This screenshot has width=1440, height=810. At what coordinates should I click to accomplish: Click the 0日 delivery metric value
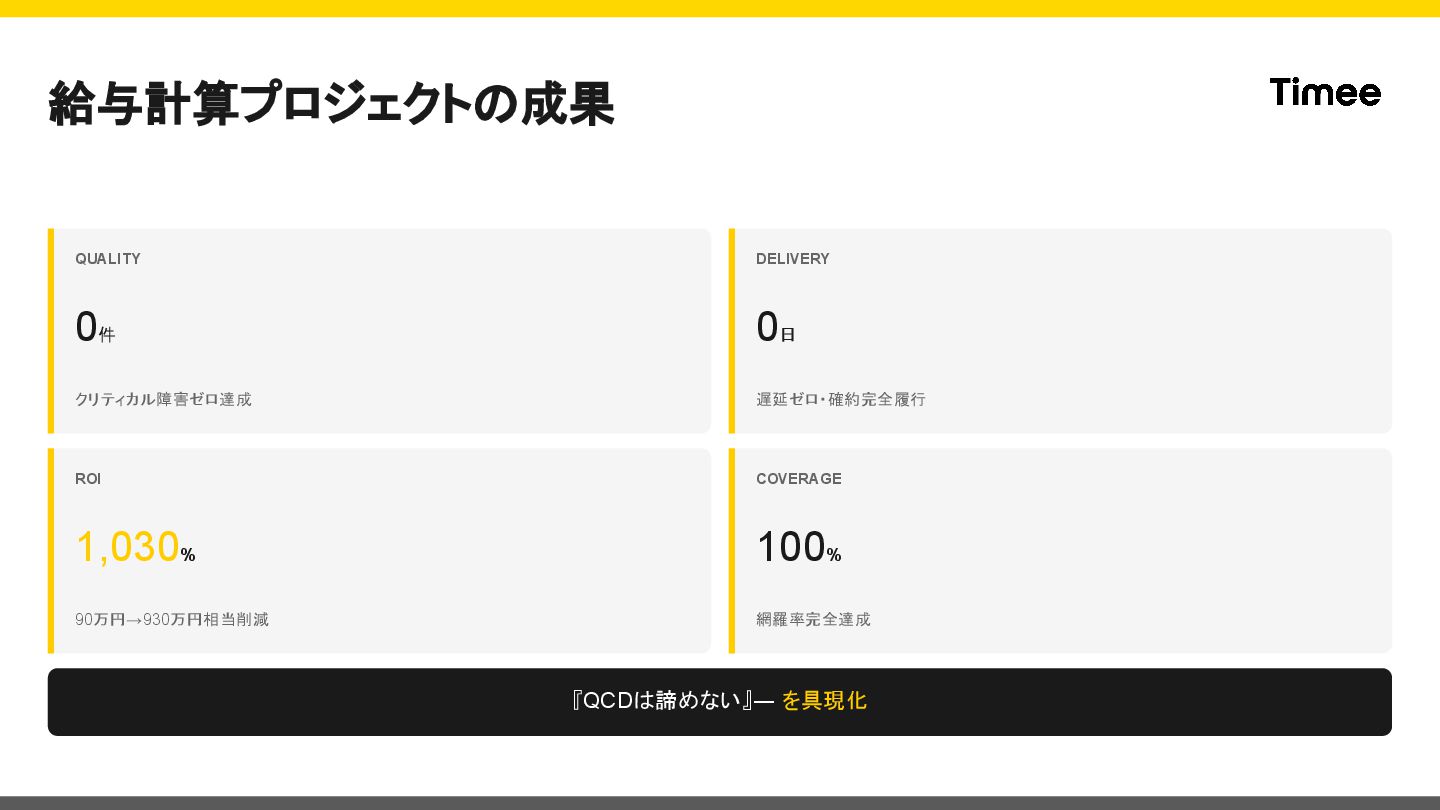pos(775,328)
